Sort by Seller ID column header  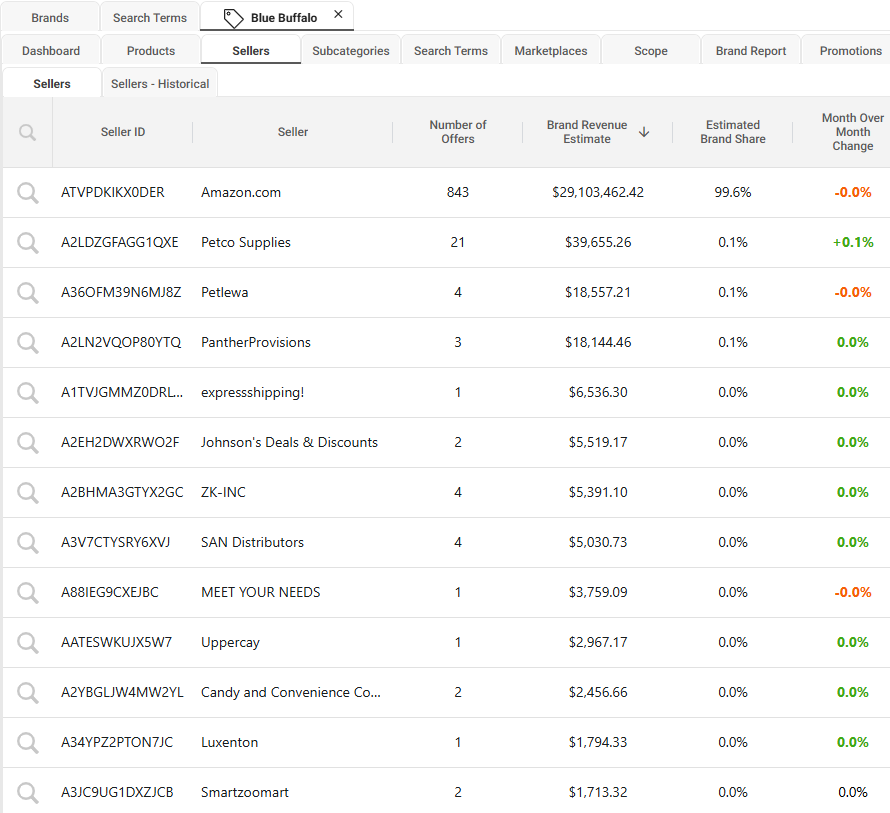coord(123,132)
